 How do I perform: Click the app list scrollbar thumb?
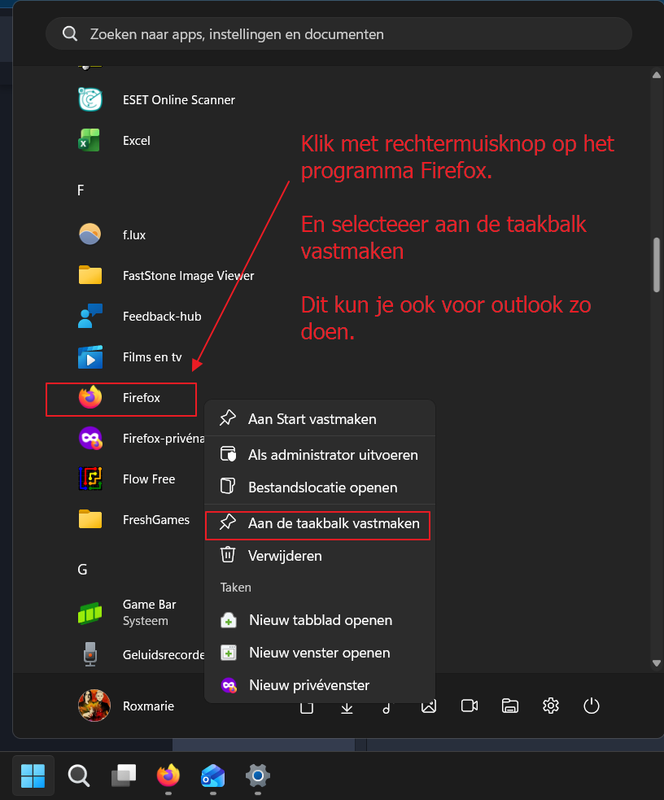click(656, 265)
